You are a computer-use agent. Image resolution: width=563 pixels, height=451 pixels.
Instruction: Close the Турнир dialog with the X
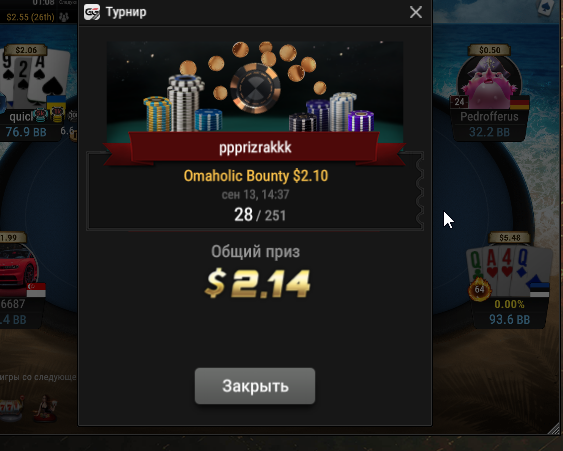pyautogui.click(x=416, y=12)
